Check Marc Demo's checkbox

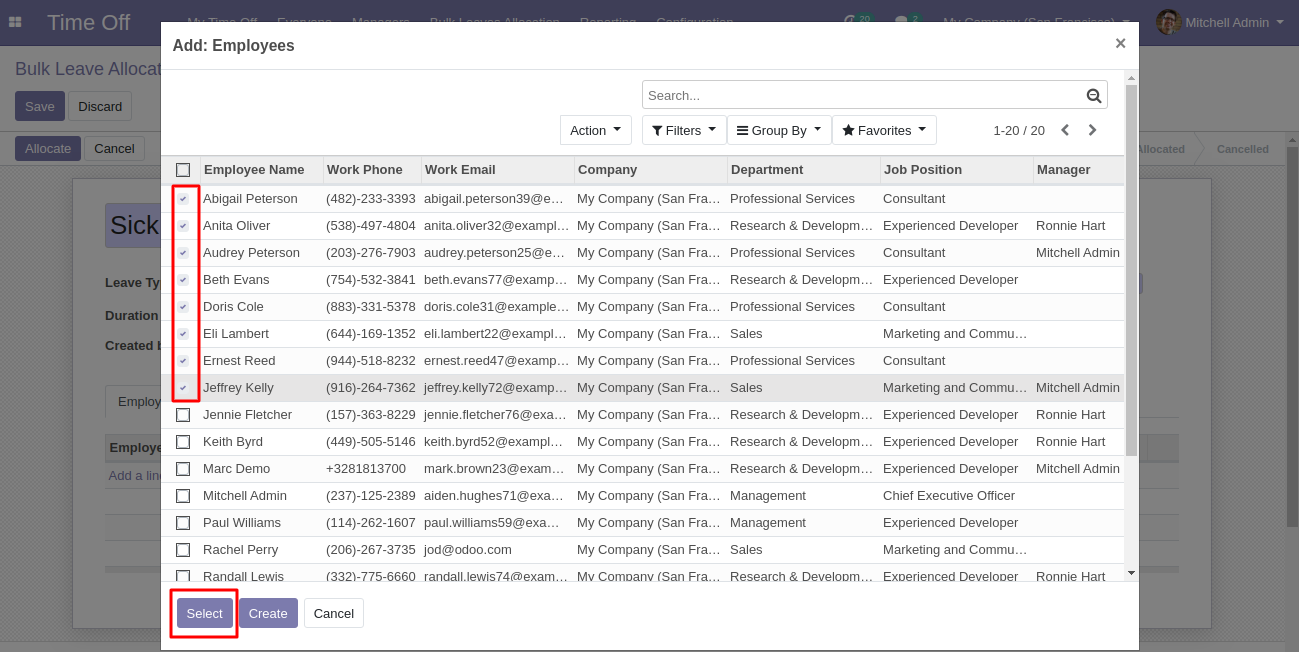click(x=183, y=469)
